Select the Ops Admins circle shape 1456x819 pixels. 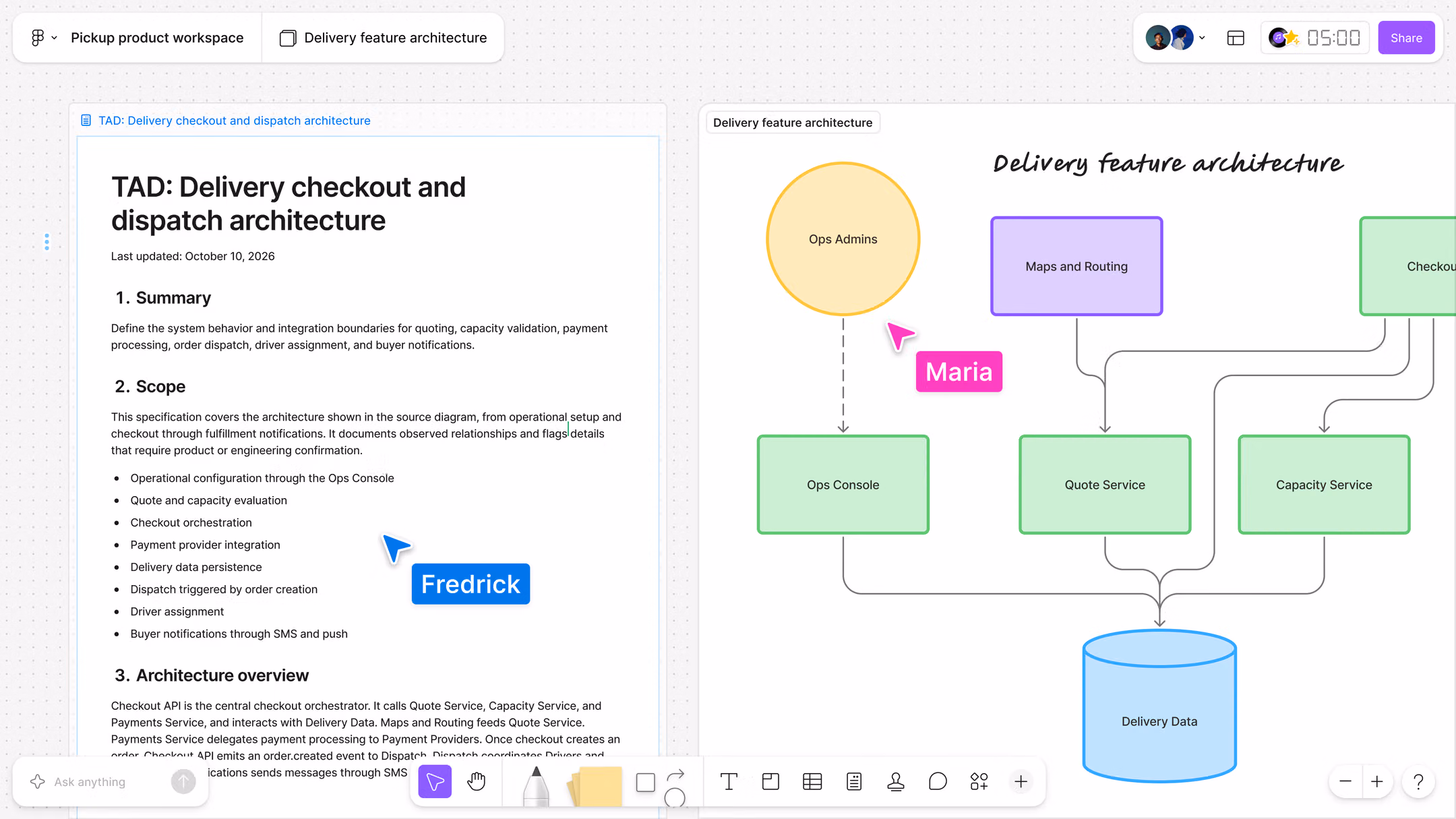(x=843, y=239)
